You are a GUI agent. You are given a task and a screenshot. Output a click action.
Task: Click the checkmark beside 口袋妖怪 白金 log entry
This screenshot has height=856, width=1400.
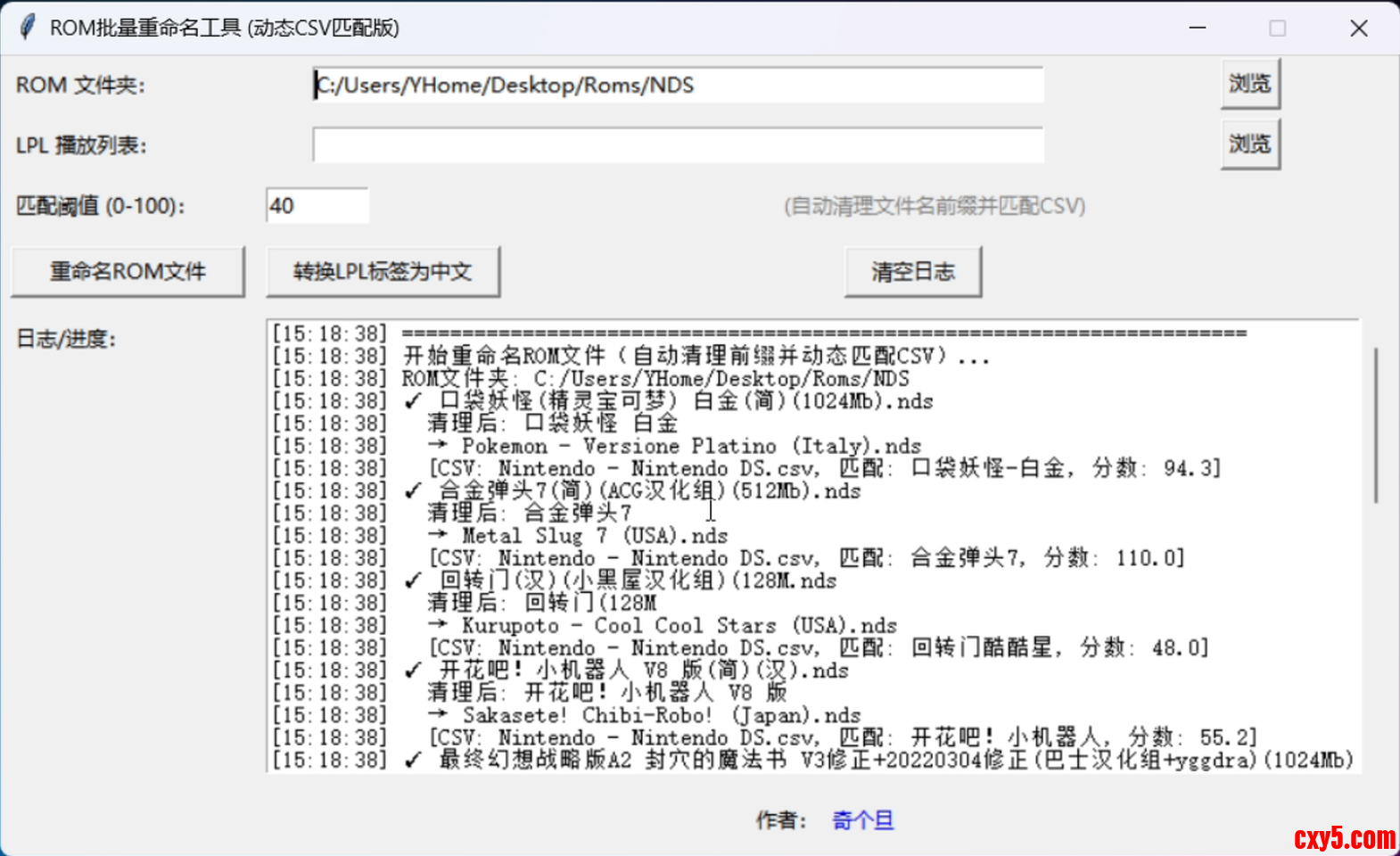coord(413,401)
